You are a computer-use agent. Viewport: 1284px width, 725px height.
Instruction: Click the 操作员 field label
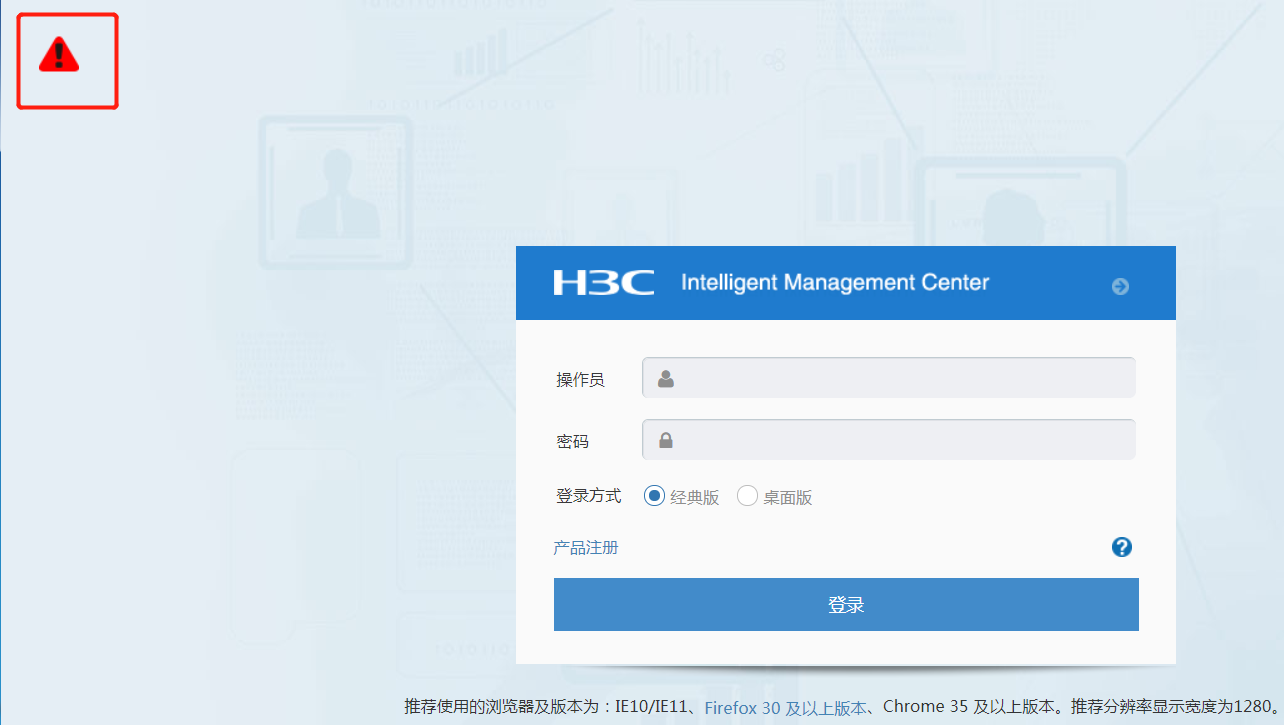tap(580, 380)
